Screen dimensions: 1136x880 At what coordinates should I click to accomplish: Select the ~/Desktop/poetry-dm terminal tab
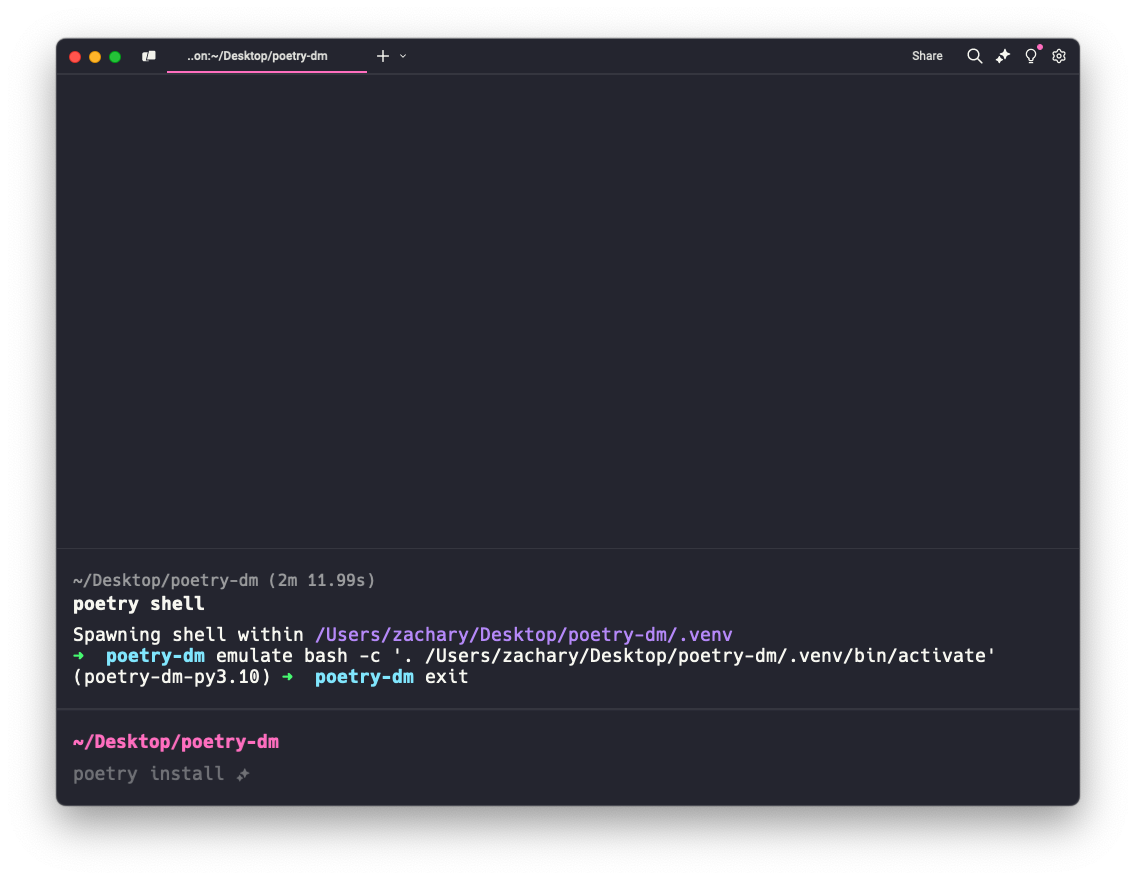267,56
